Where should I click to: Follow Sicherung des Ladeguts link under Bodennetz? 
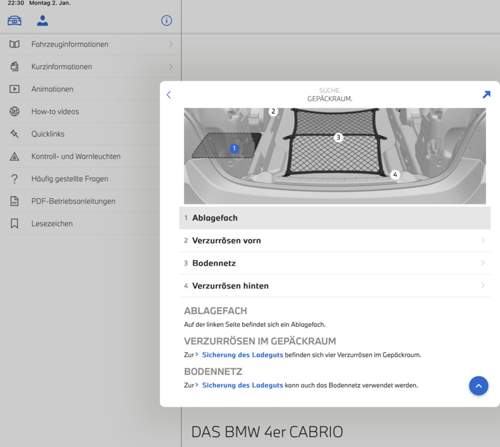pyautogui.click(x=242, y=385)
